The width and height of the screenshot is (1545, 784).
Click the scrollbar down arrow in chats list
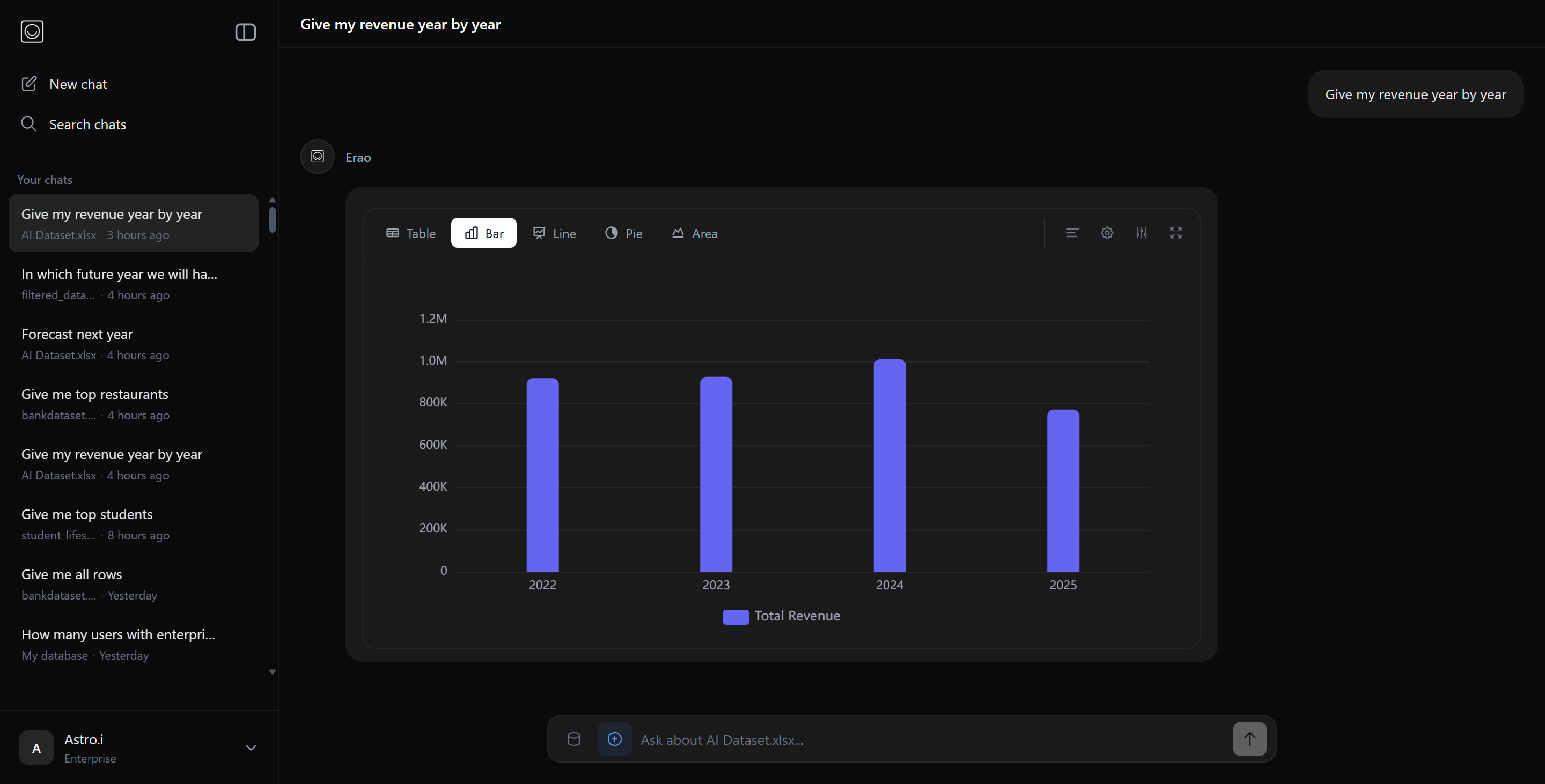pyautogui.click(x=273, y=672)
